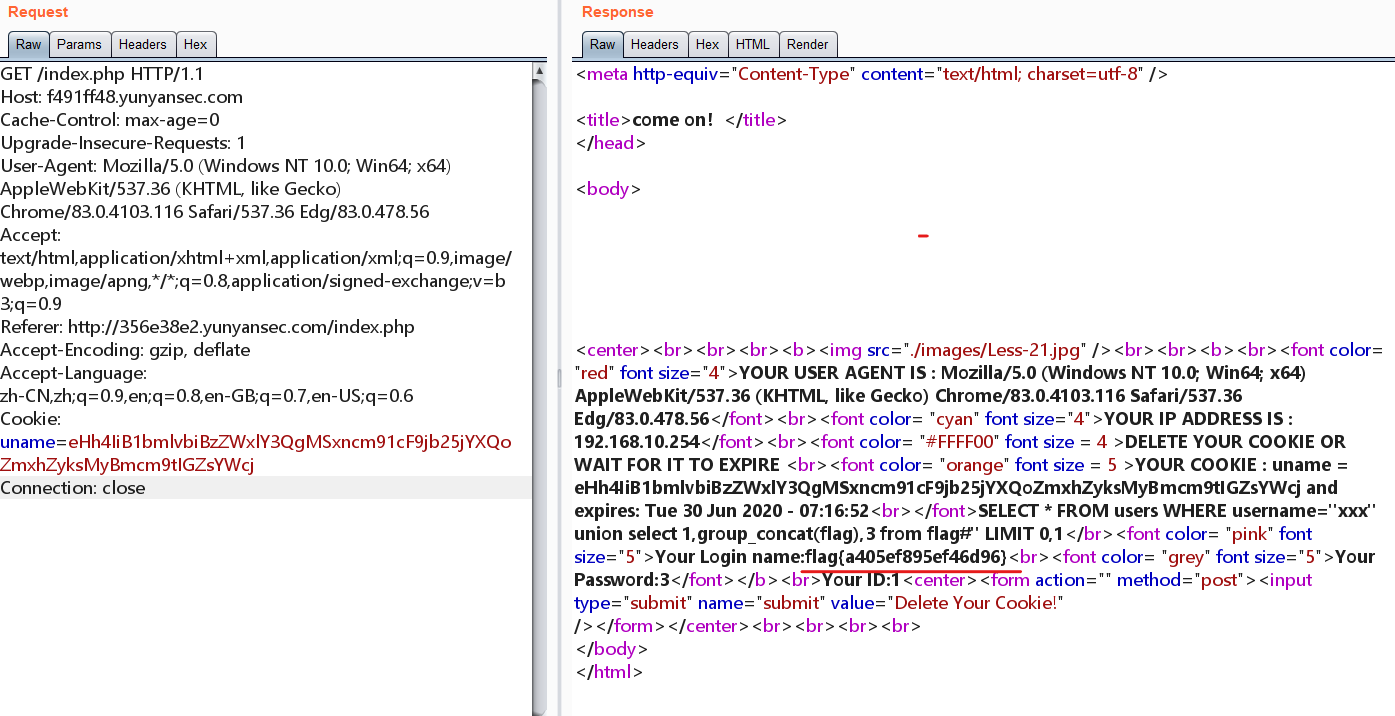This screenshot has width=1395, height=716.
Task: Click the Accept-Language: header label
Action: coord(74,373)
